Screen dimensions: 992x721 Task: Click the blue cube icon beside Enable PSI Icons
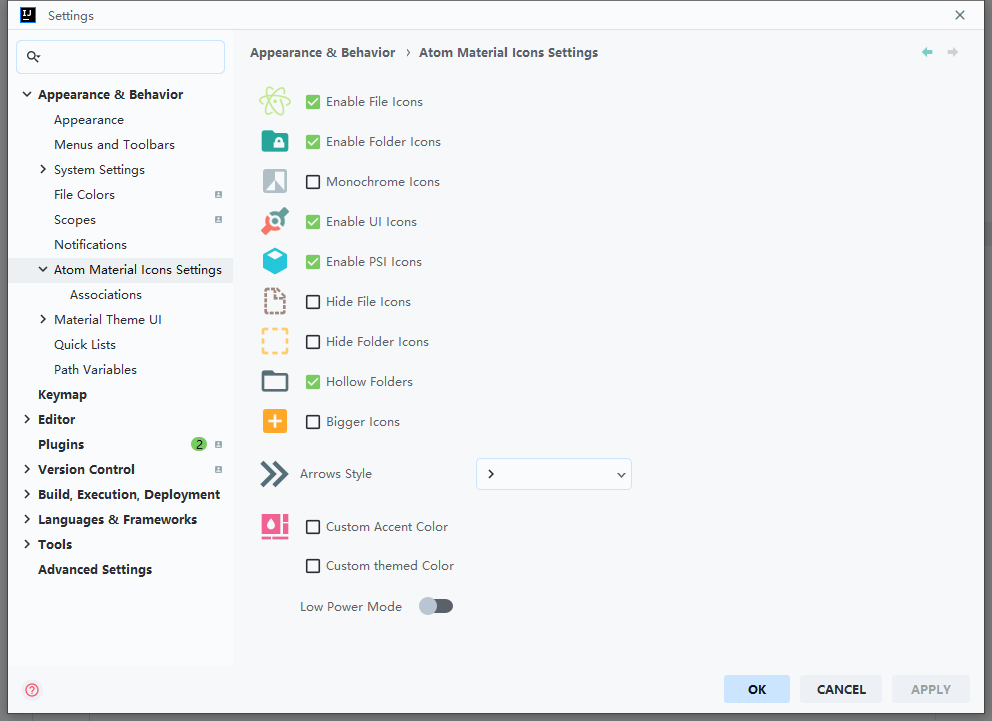point(275,261)
